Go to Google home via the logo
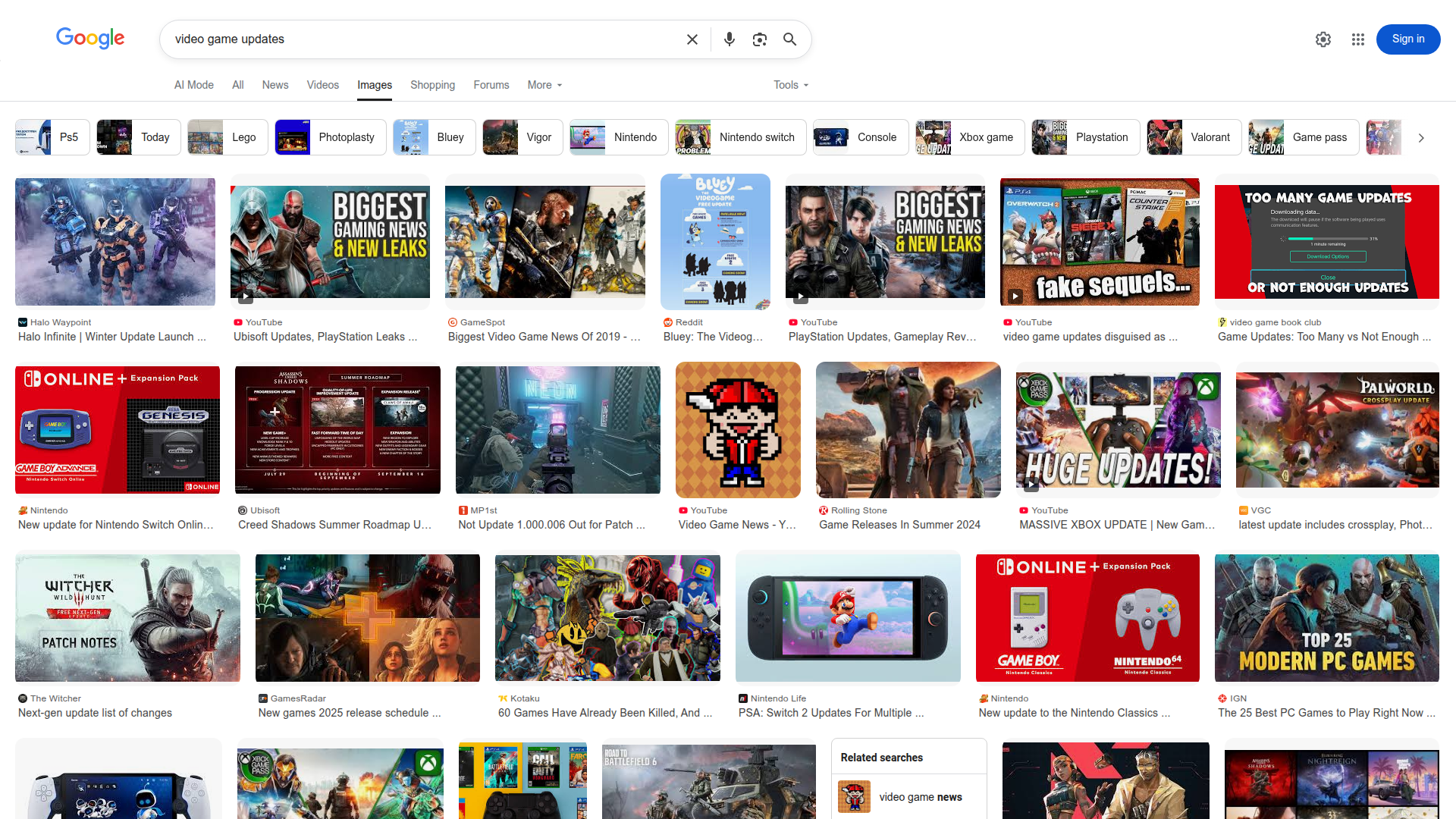Viewport: 1456px width, 819px height. tap(90, 38)
